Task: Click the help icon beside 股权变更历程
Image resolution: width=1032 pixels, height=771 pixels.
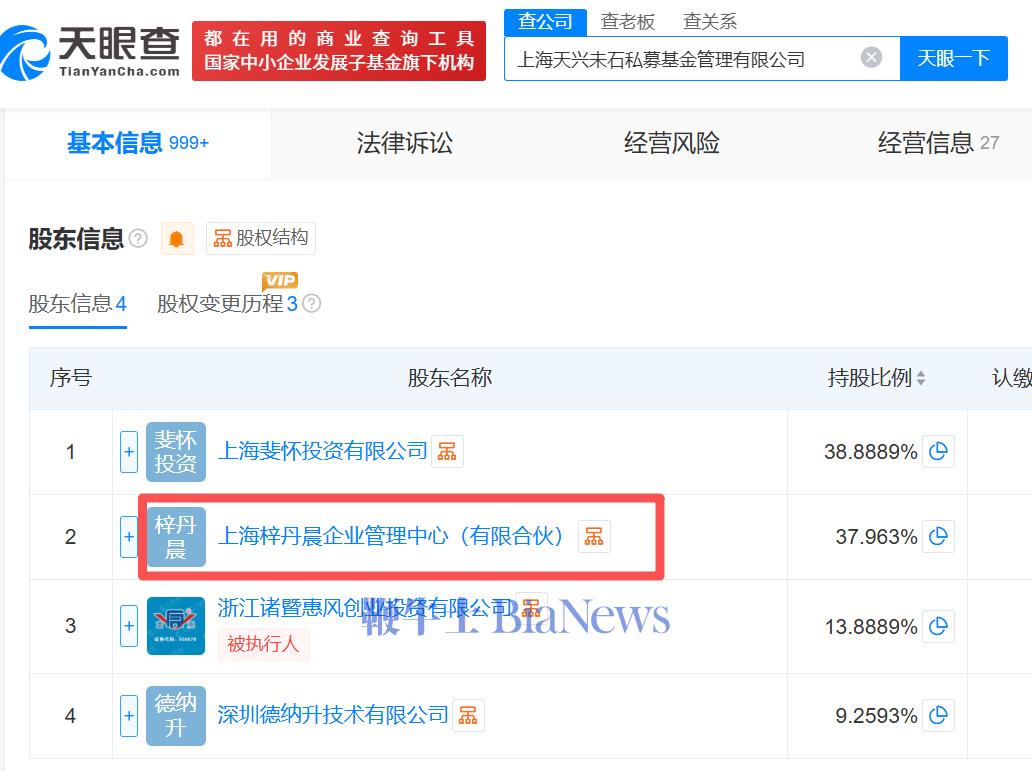Action: coord(312,304)
